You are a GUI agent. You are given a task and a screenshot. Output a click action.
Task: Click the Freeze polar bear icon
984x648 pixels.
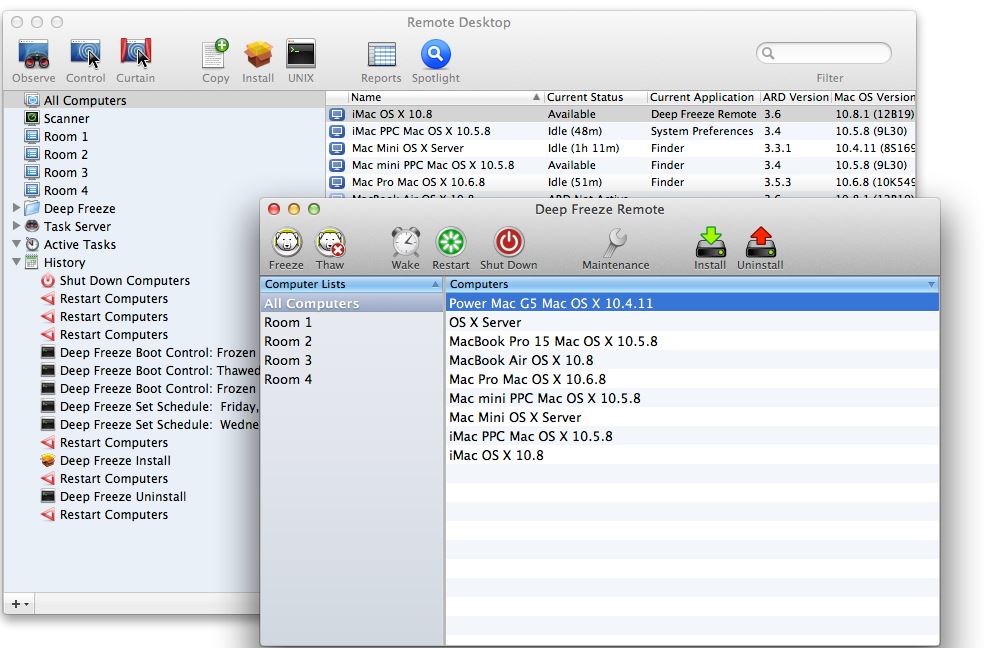click(287, 242)
